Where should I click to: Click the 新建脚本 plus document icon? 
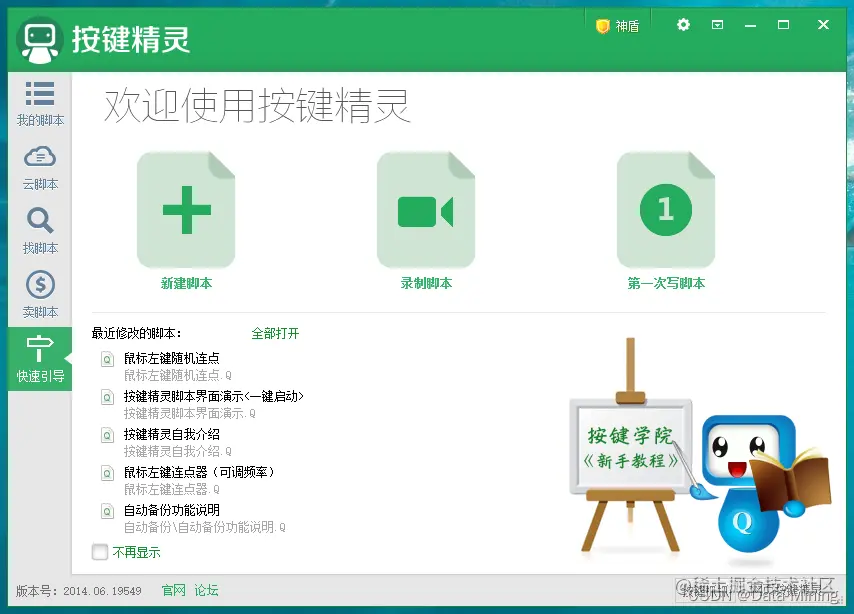click(186, 210)
